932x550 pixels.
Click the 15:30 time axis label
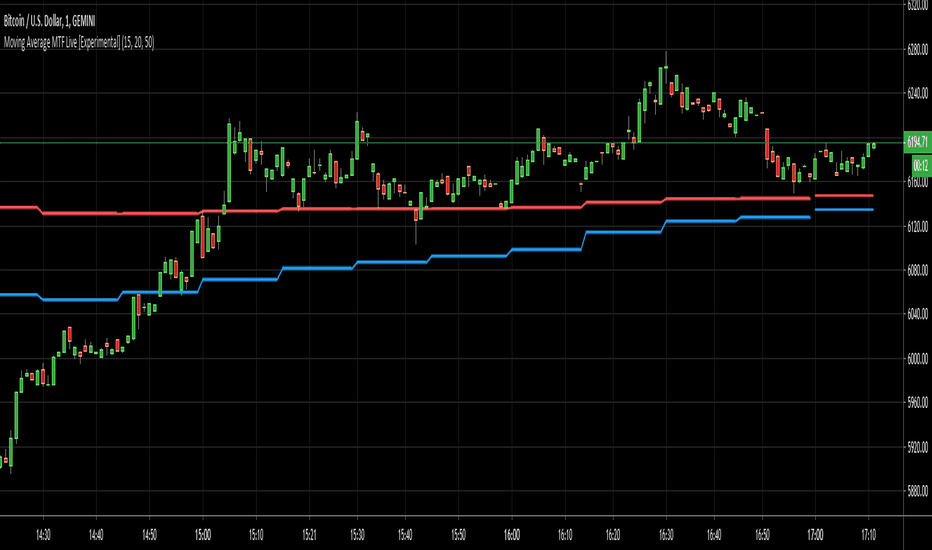[357, 535]
